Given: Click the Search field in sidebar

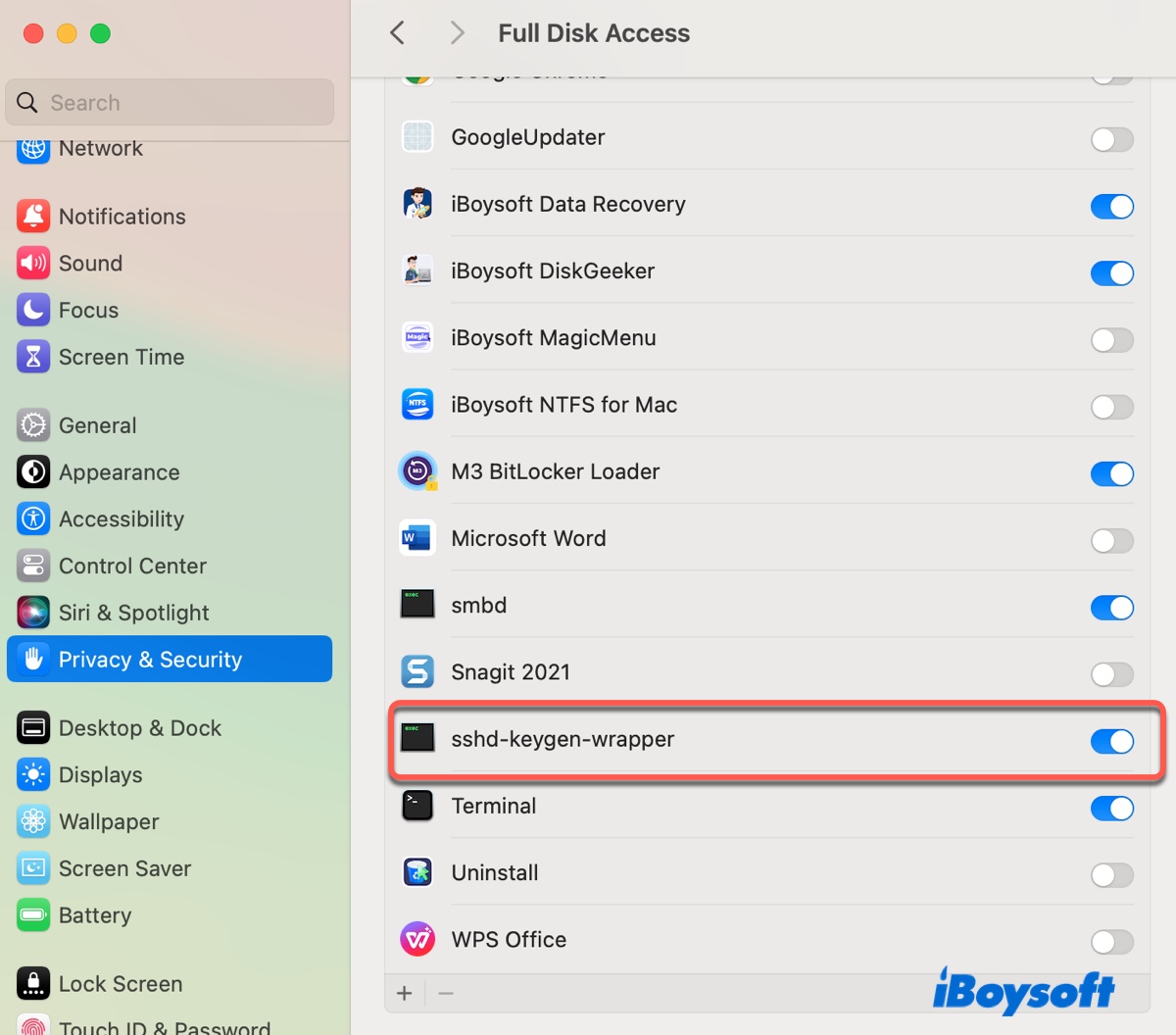Looking at the screenshot, I should (170, 102).
